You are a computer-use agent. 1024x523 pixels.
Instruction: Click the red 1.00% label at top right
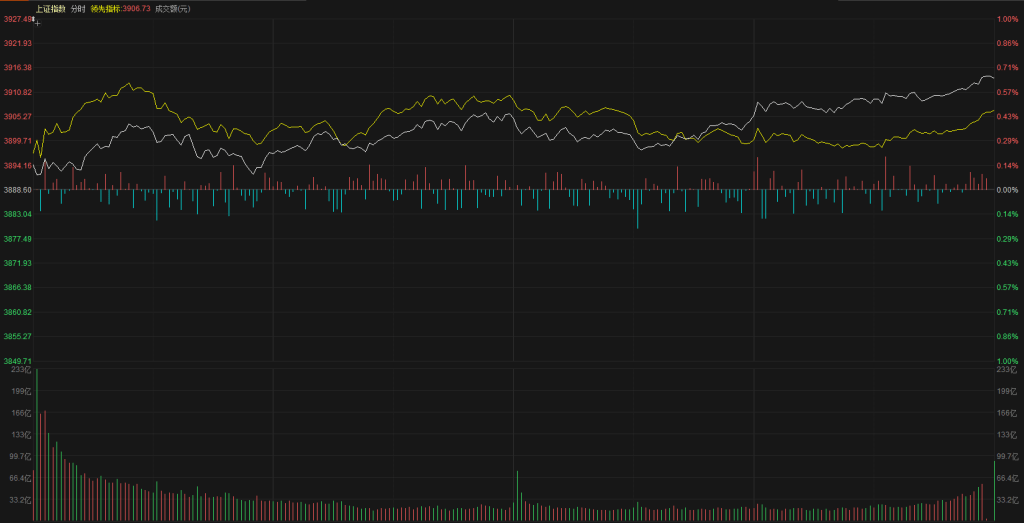coord(1006,19)
